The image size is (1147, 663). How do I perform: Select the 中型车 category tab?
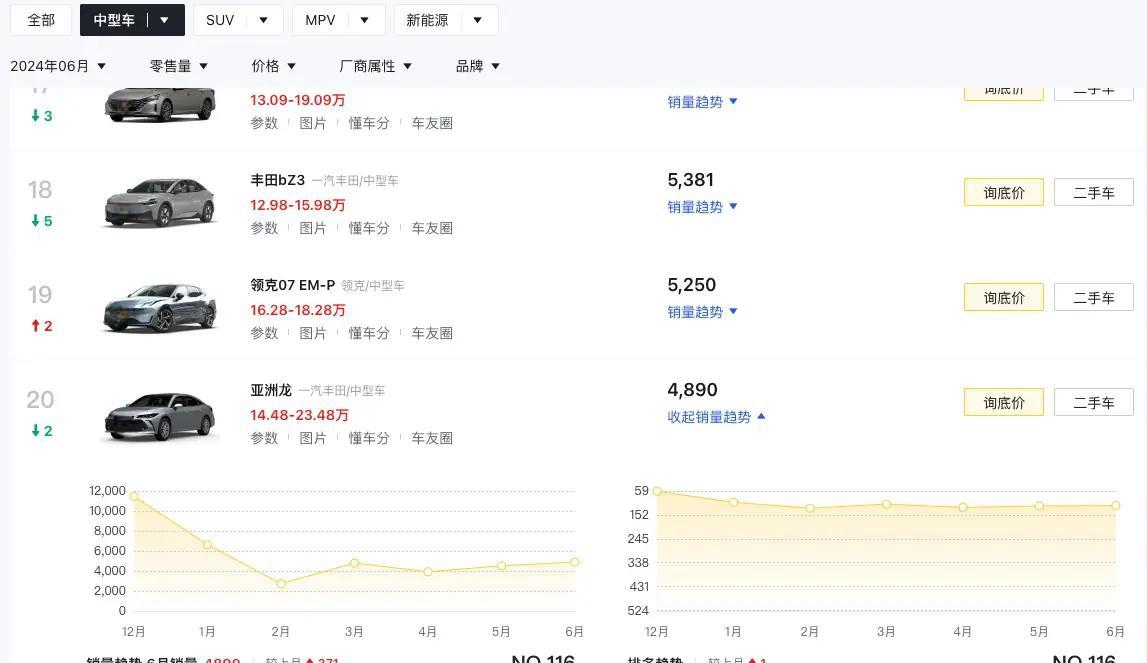tap(114, 20)
